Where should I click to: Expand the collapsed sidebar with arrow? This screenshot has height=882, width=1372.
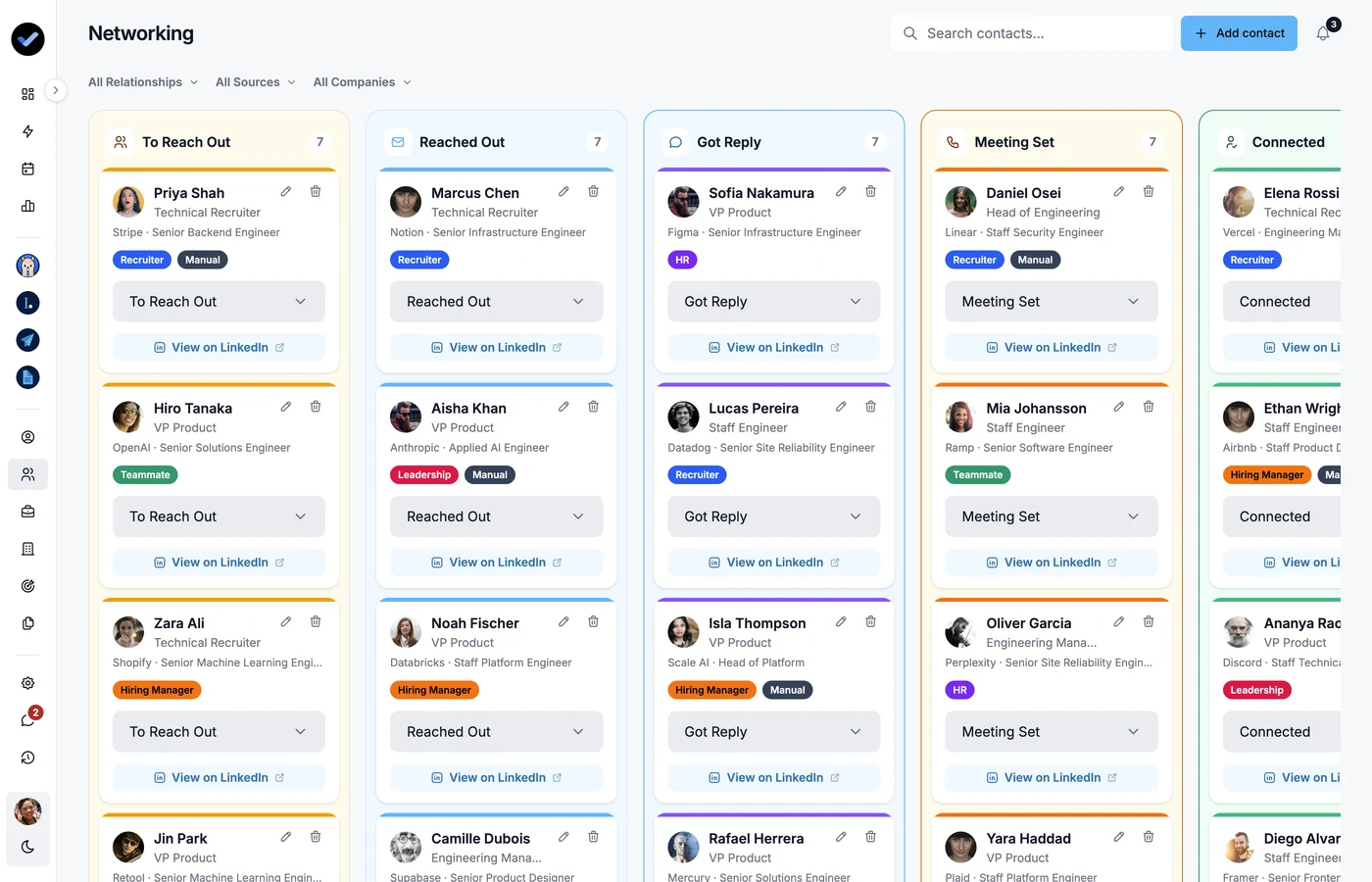point(56,90)
